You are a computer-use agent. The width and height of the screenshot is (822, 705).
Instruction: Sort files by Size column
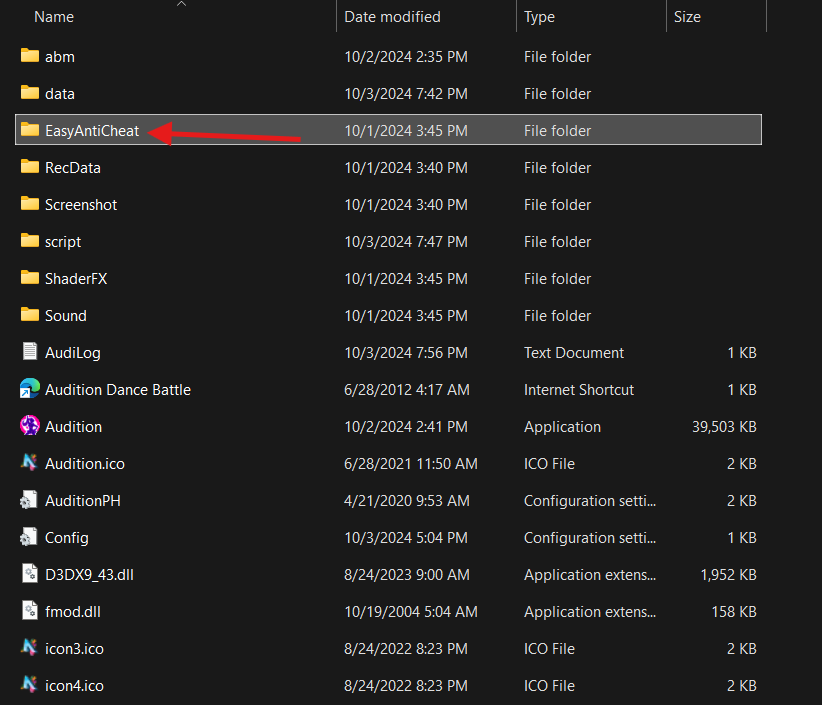[687, 17]
